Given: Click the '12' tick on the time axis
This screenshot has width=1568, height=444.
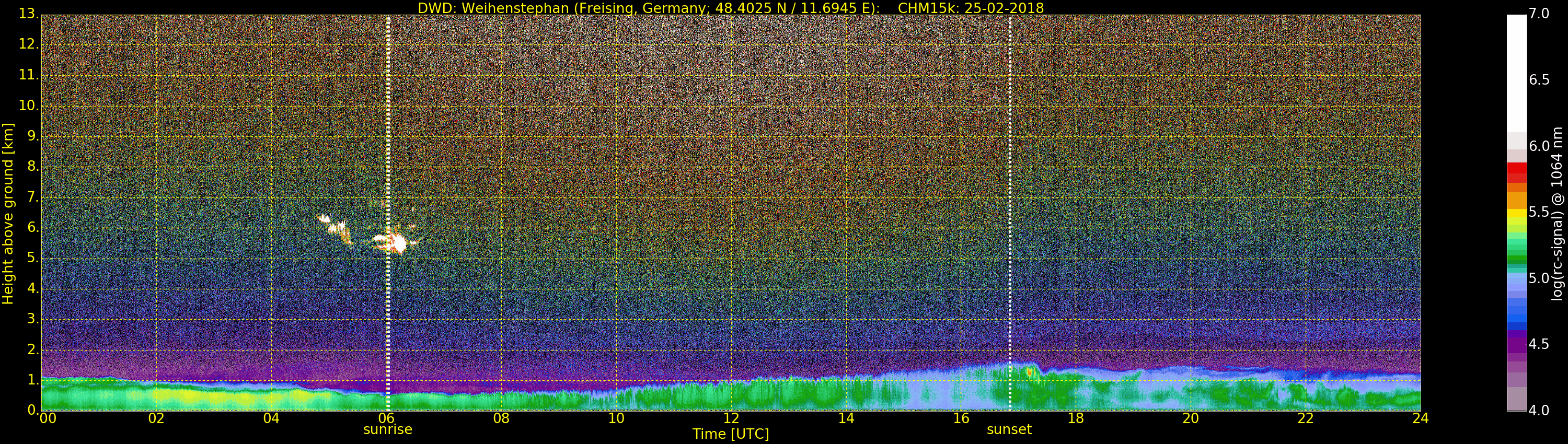Looking at the screenshot, I should [x=731, y=418].
